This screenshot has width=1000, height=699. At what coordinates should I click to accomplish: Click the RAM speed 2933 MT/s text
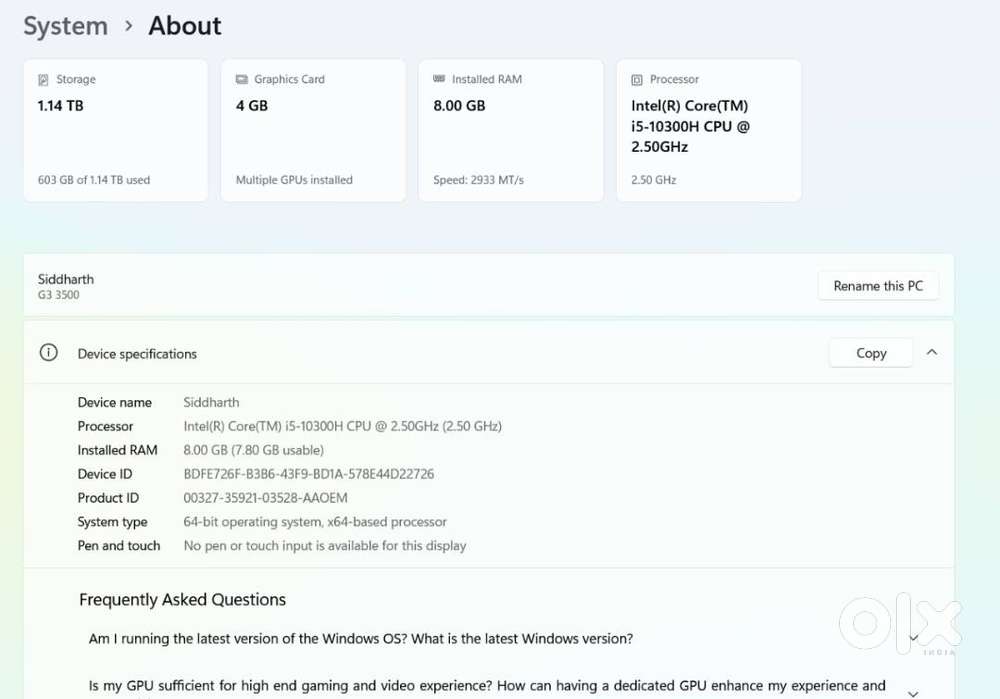point(478,180)
